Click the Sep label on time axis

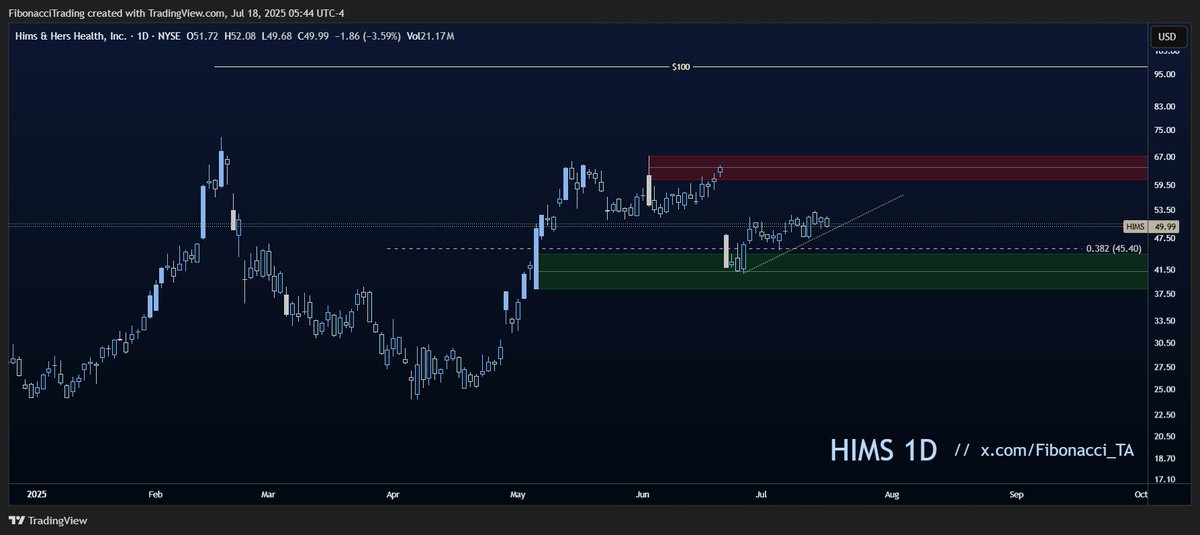coord(1017,494)
